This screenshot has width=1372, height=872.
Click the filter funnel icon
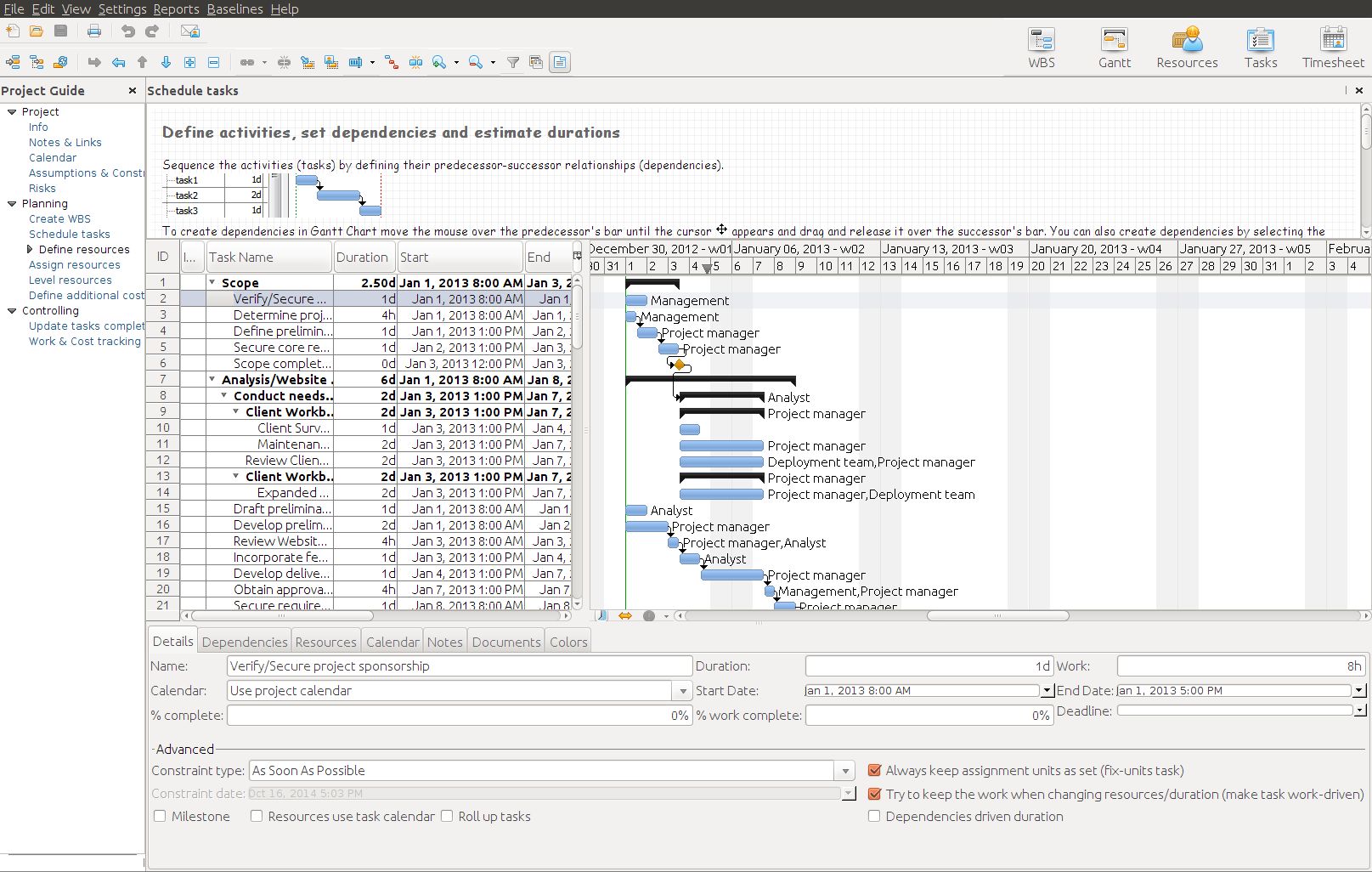tap(513, 62)
